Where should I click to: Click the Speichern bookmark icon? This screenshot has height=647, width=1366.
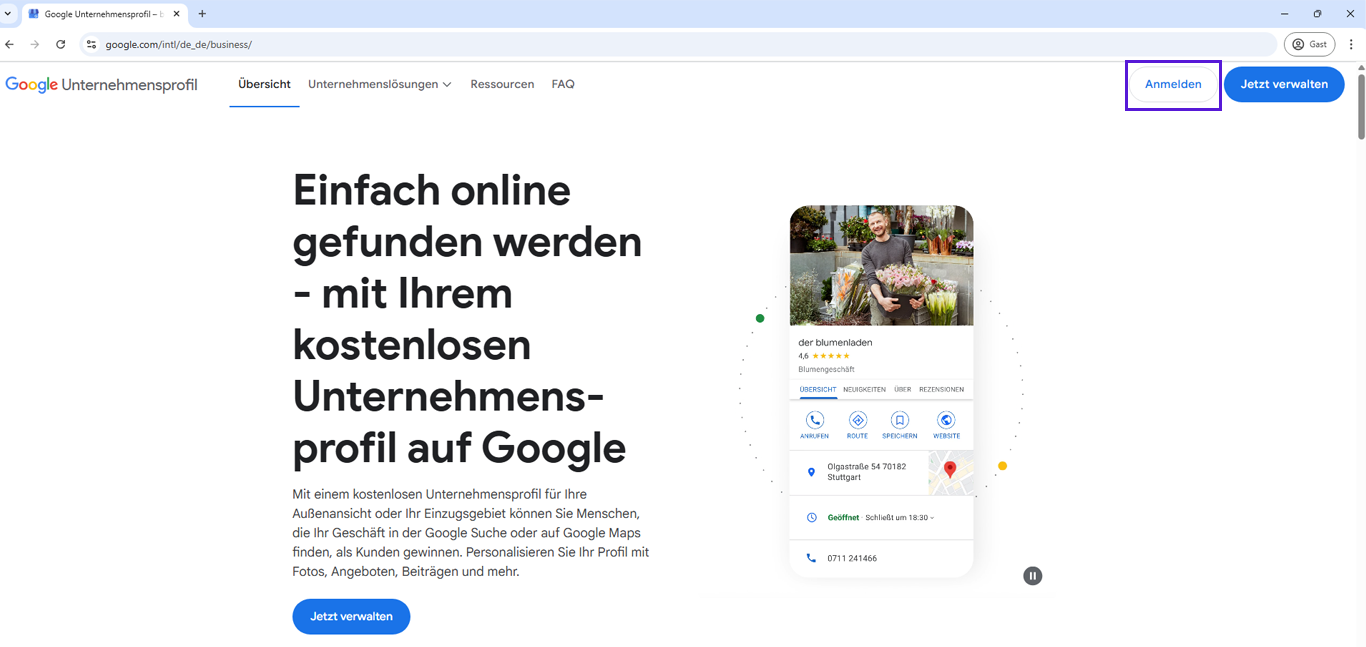pyautogui.click(x=900, y=420)
